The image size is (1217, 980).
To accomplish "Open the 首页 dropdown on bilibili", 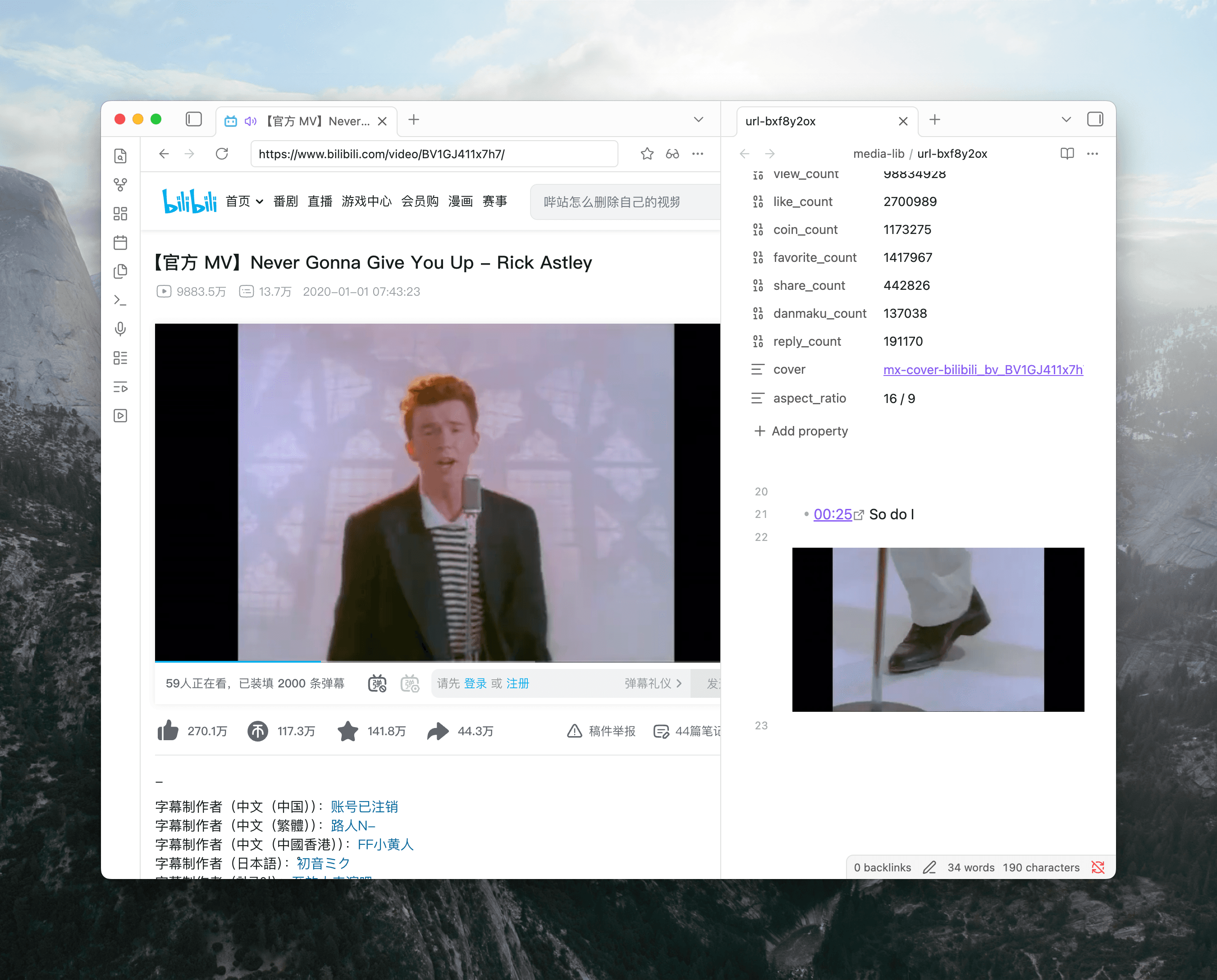I will (x=259, y=201).
